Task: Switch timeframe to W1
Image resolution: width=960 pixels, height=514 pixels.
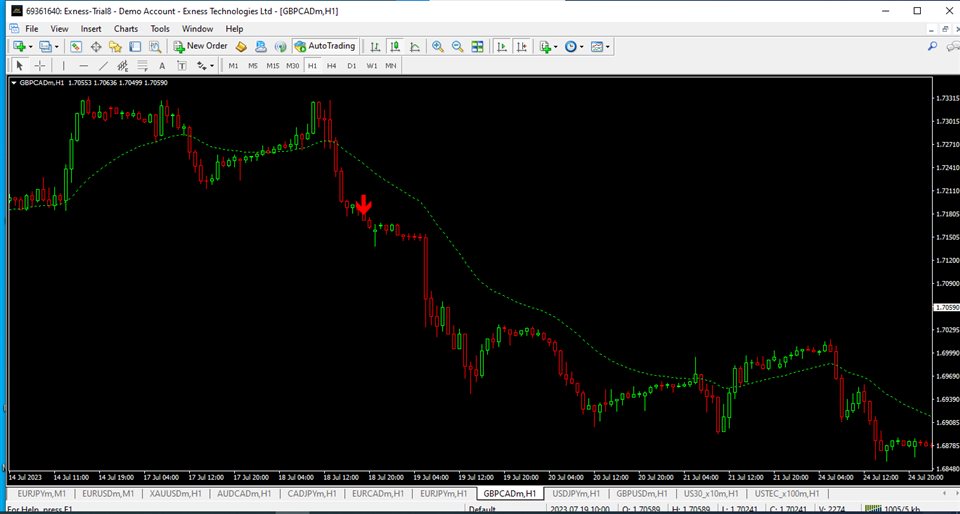Action: 372,65
